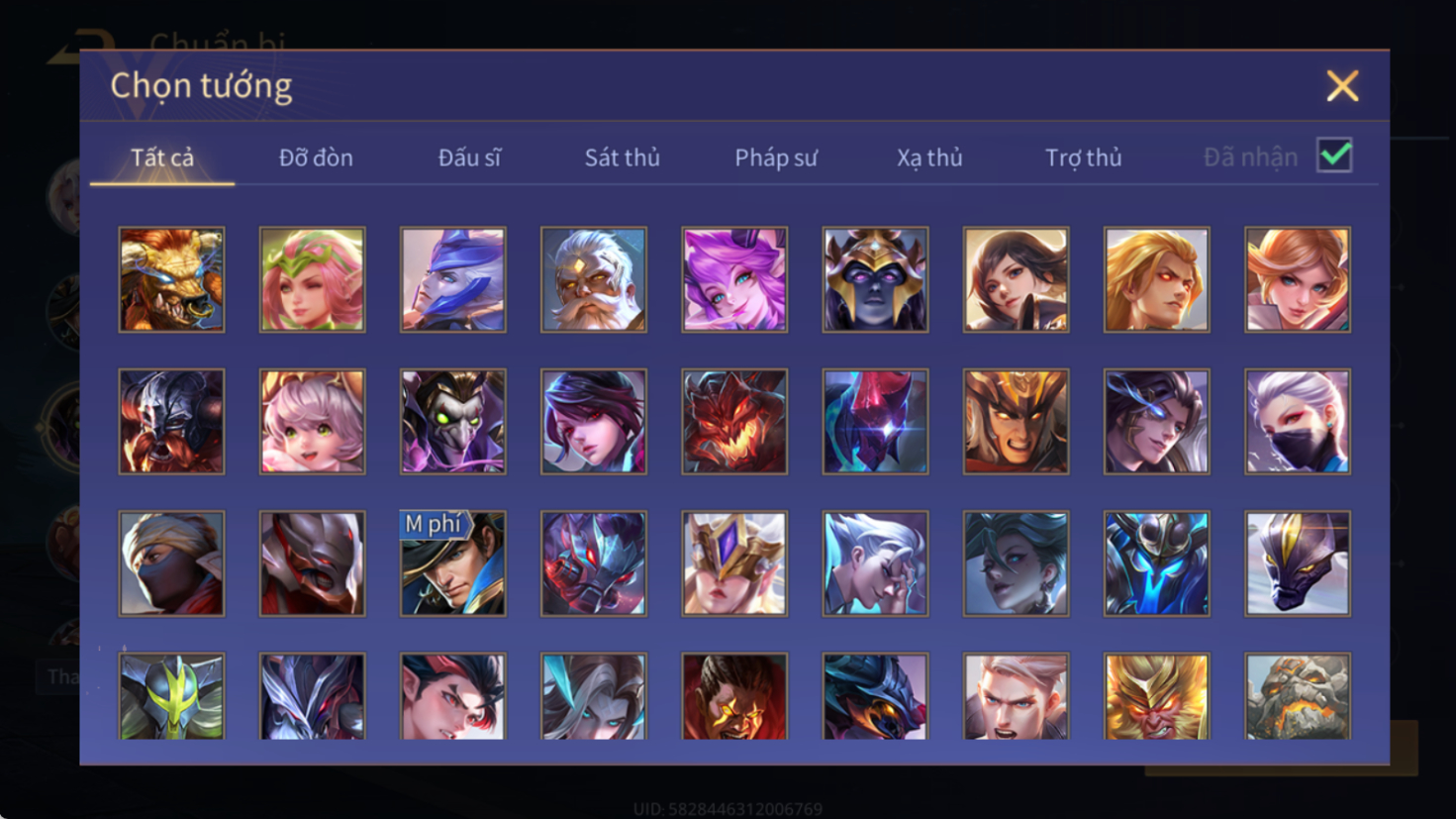Close the 'Chọn tướng' dialog
The image size is (1456, 819).
pos(1342,86)
